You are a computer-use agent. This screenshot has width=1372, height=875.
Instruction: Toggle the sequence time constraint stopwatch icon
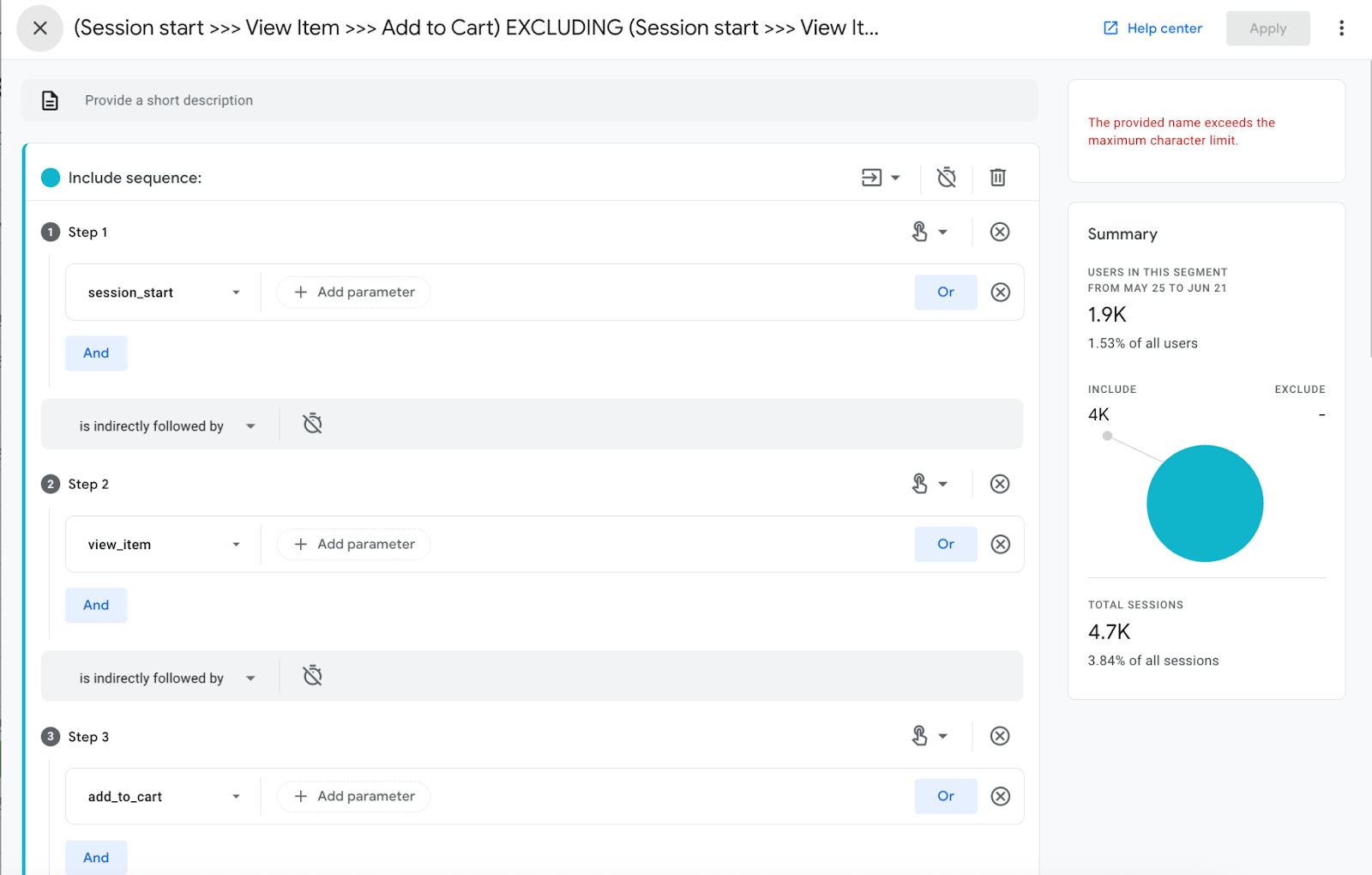click(x=946, y=178)
